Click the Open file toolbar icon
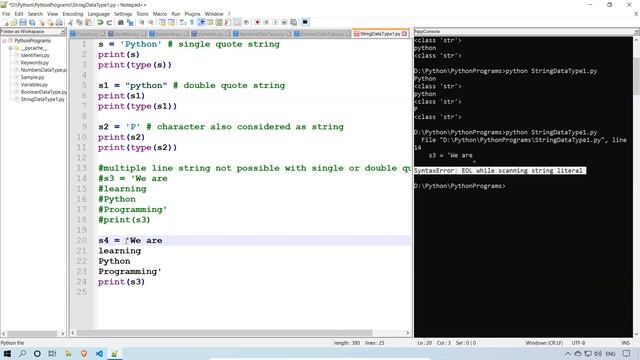 point(14,22)
